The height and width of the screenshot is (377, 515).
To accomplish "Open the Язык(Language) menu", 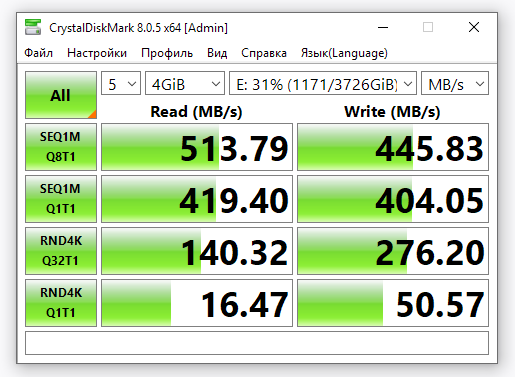I will tap(344, 53).
